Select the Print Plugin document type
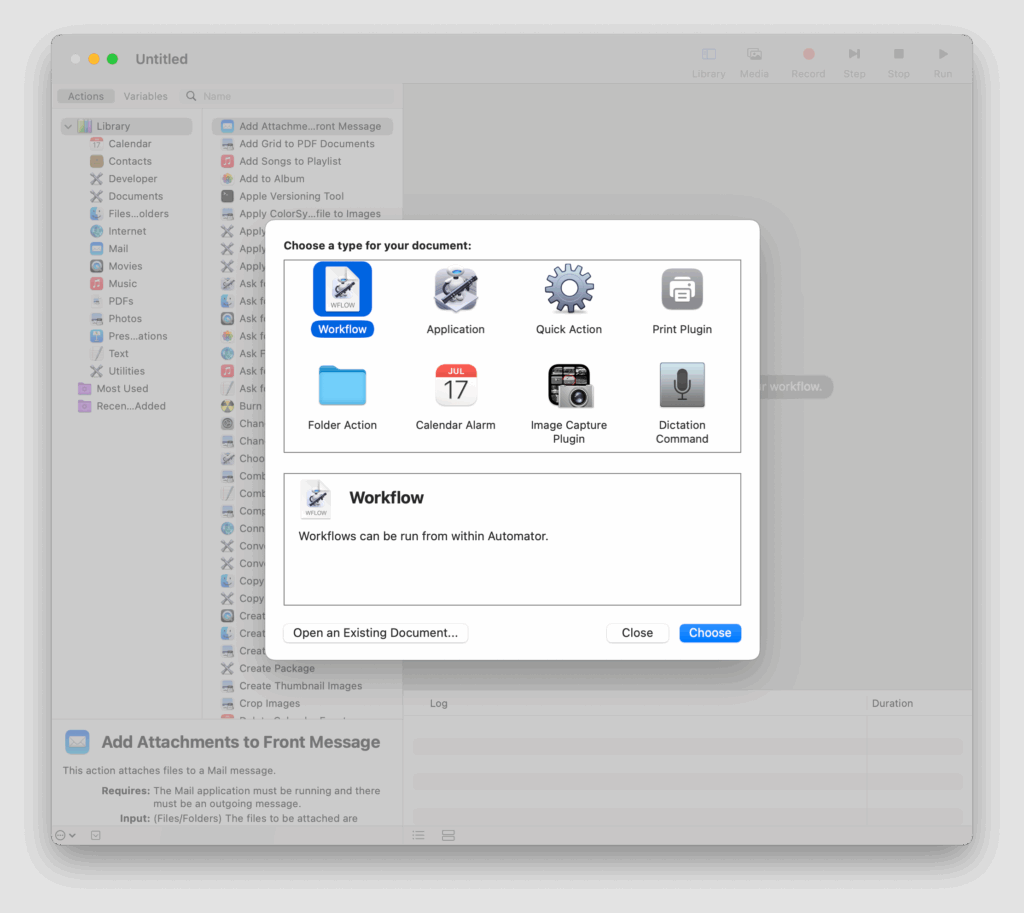 tap(682, 300)
